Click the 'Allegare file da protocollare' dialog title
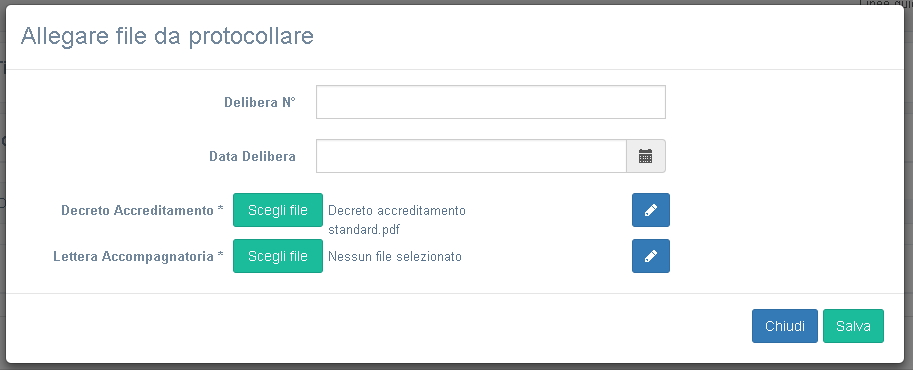Viewport: 913px width, 370px height. 167,36
